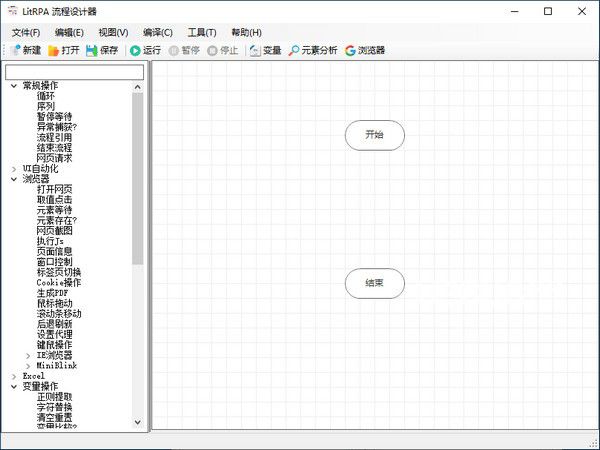The image size is (600, 450).
Task: Select 网页截图 activity
Action: pyautogui.click(x=54, y=230)
